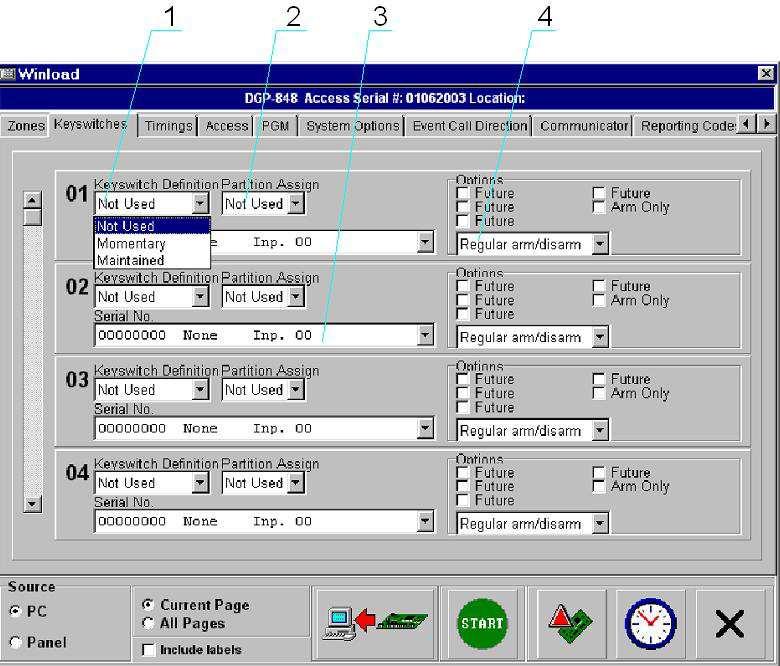Select Maintained in the open dropdown list
780x666 pixels.
click(x=152, y=260)
